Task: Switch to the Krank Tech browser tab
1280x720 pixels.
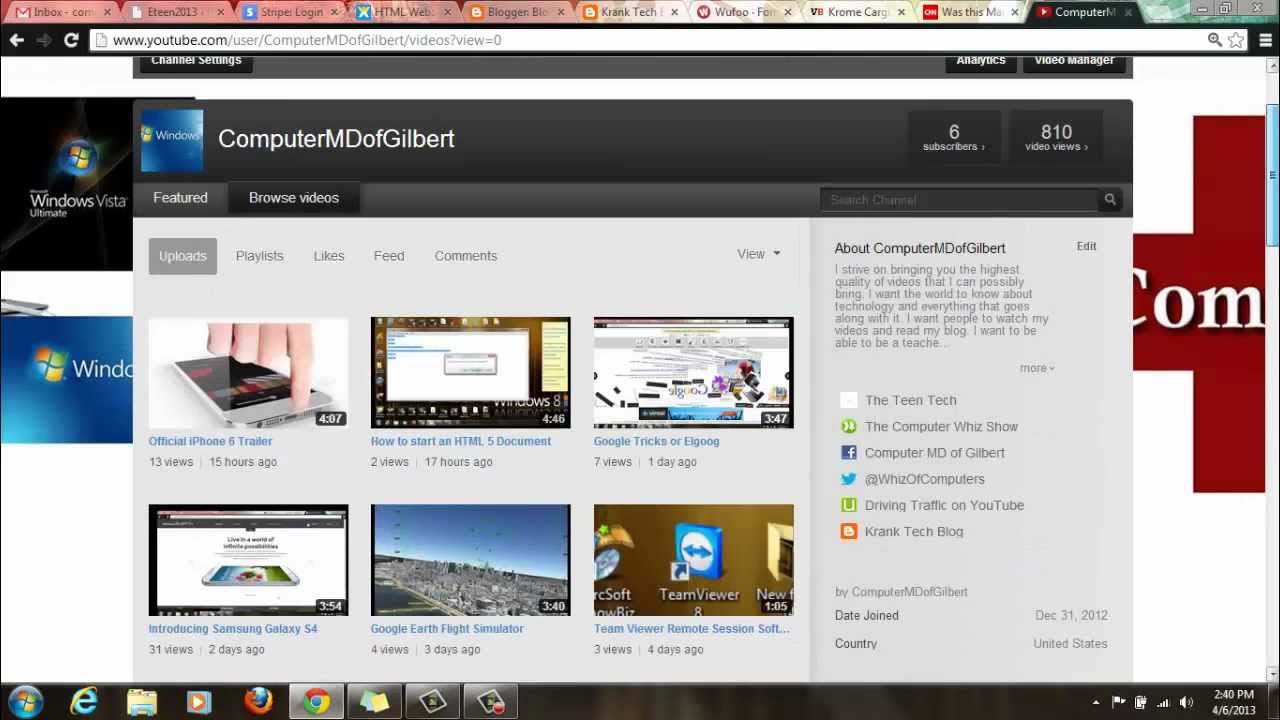Action: tap(629, 12)
